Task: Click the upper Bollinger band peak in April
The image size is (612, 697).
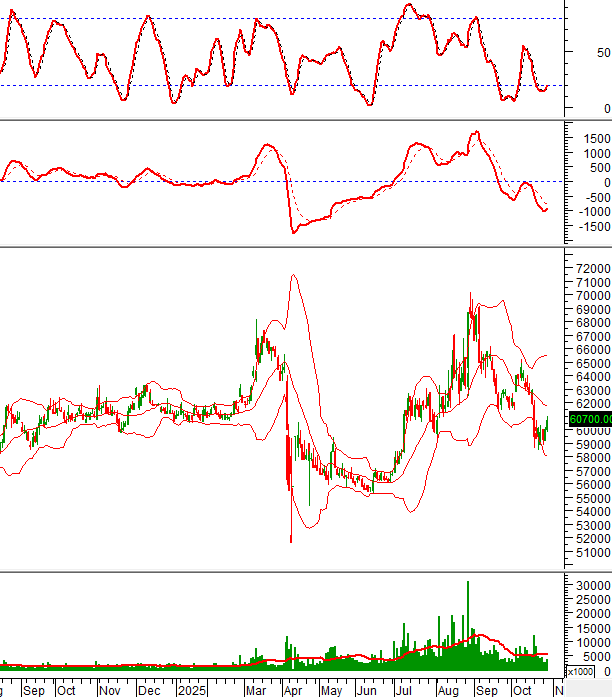Action: (x=293, y=276)
